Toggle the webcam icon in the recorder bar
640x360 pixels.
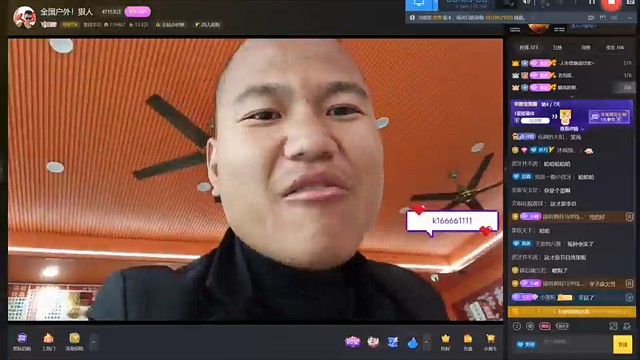pos(509,3)
